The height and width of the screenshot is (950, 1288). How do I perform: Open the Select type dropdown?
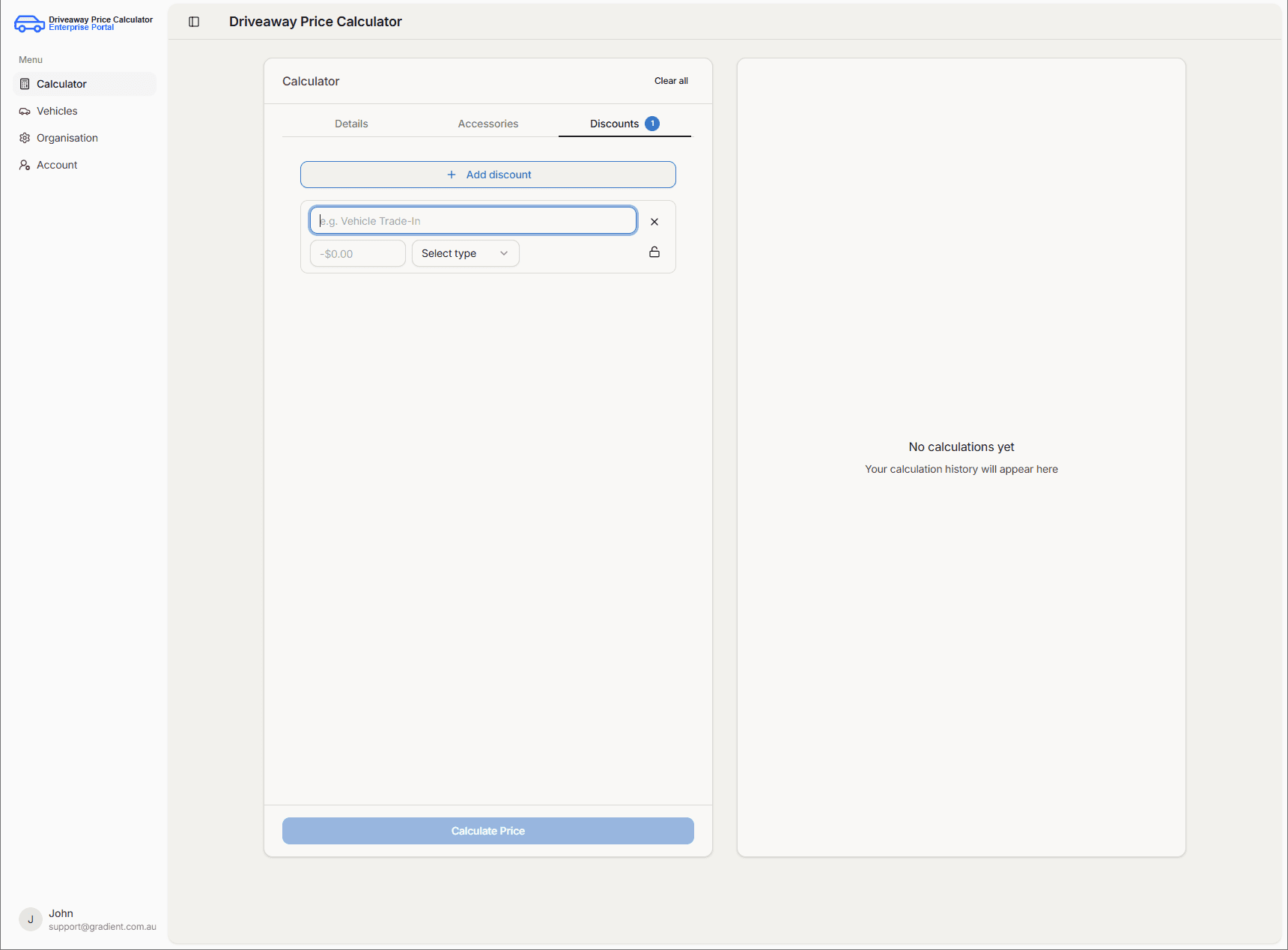465,253
